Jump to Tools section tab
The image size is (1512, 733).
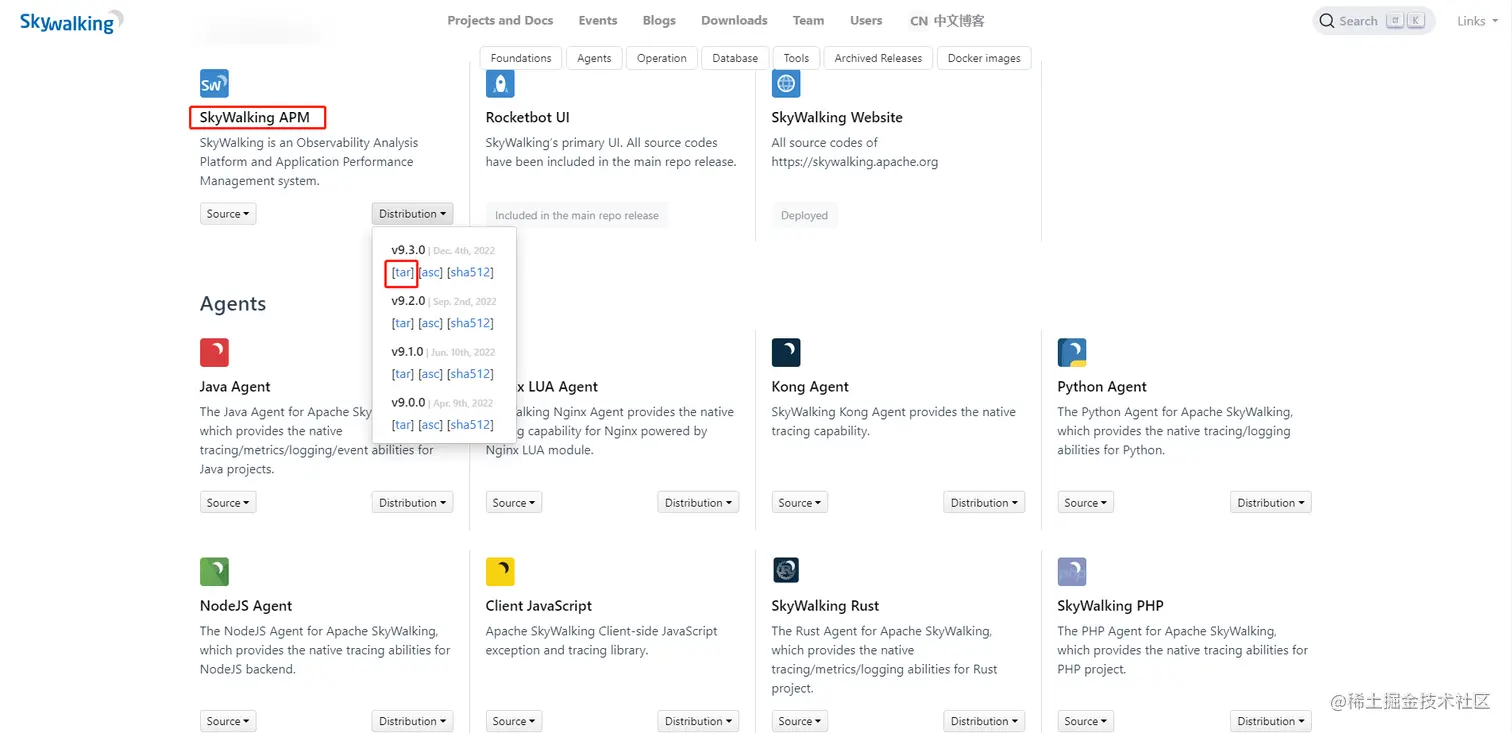(796, 58)
